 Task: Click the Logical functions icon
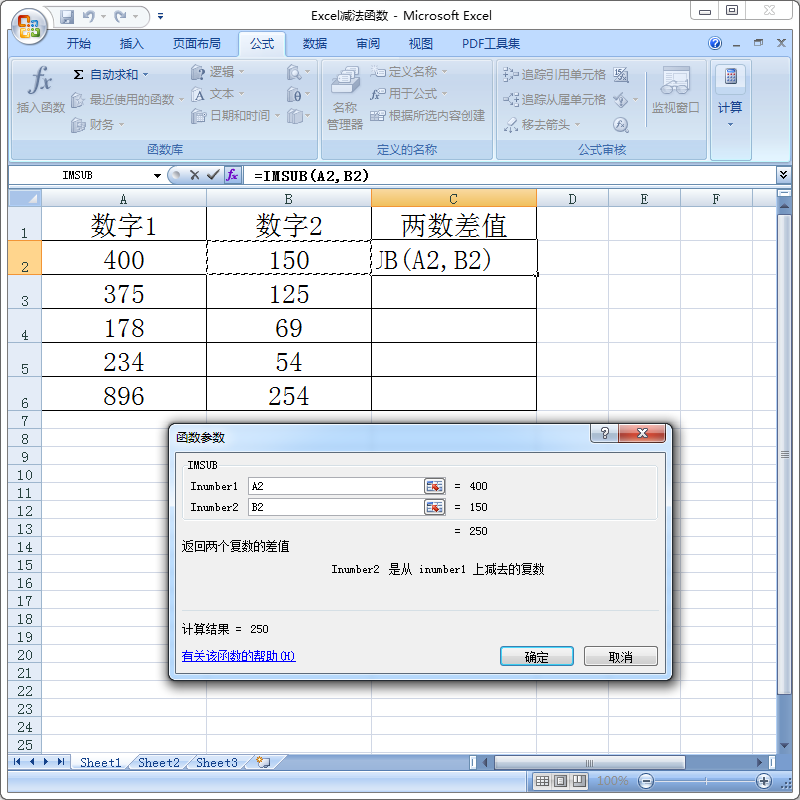pos(197,72)
